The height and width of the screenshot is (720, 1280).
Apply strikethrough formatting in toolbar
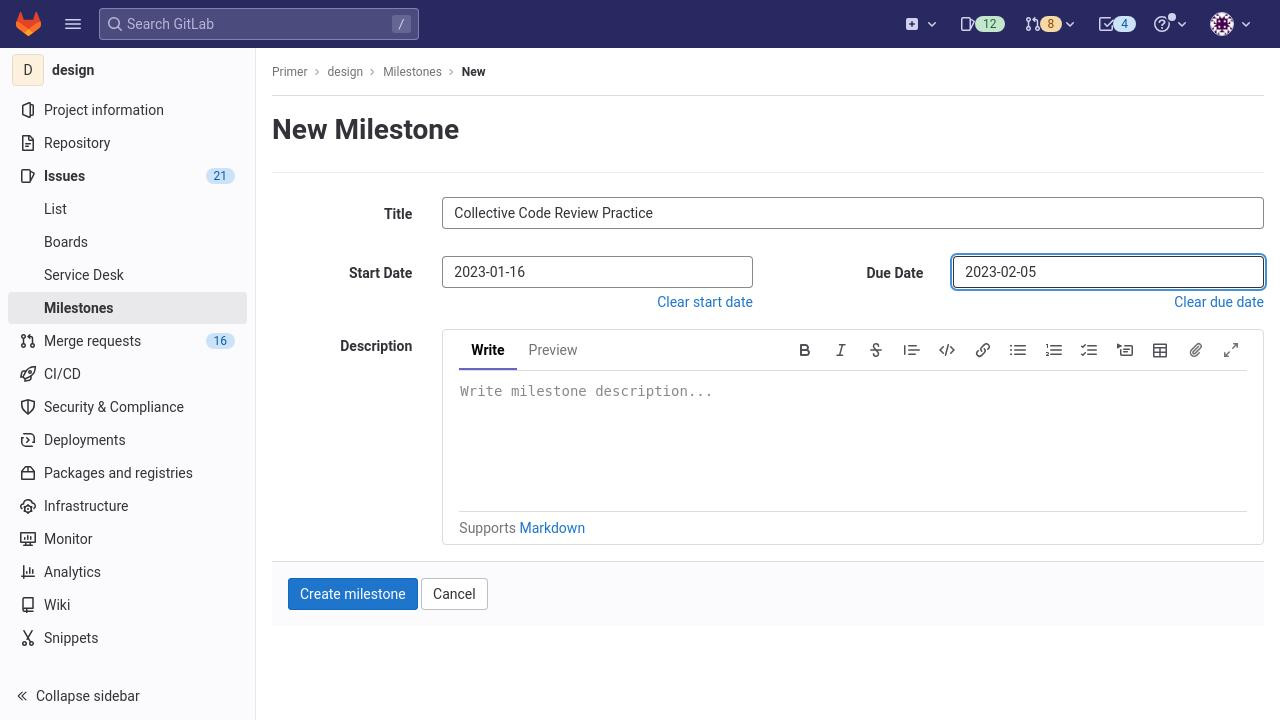876,350
